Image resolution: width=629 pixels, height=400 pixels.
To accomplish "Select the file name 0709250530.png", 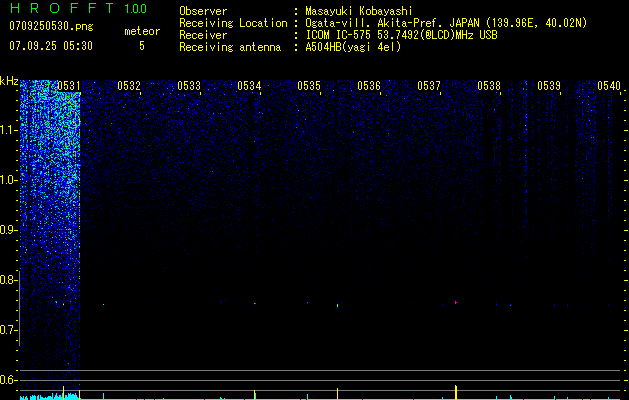I will 51,26.
